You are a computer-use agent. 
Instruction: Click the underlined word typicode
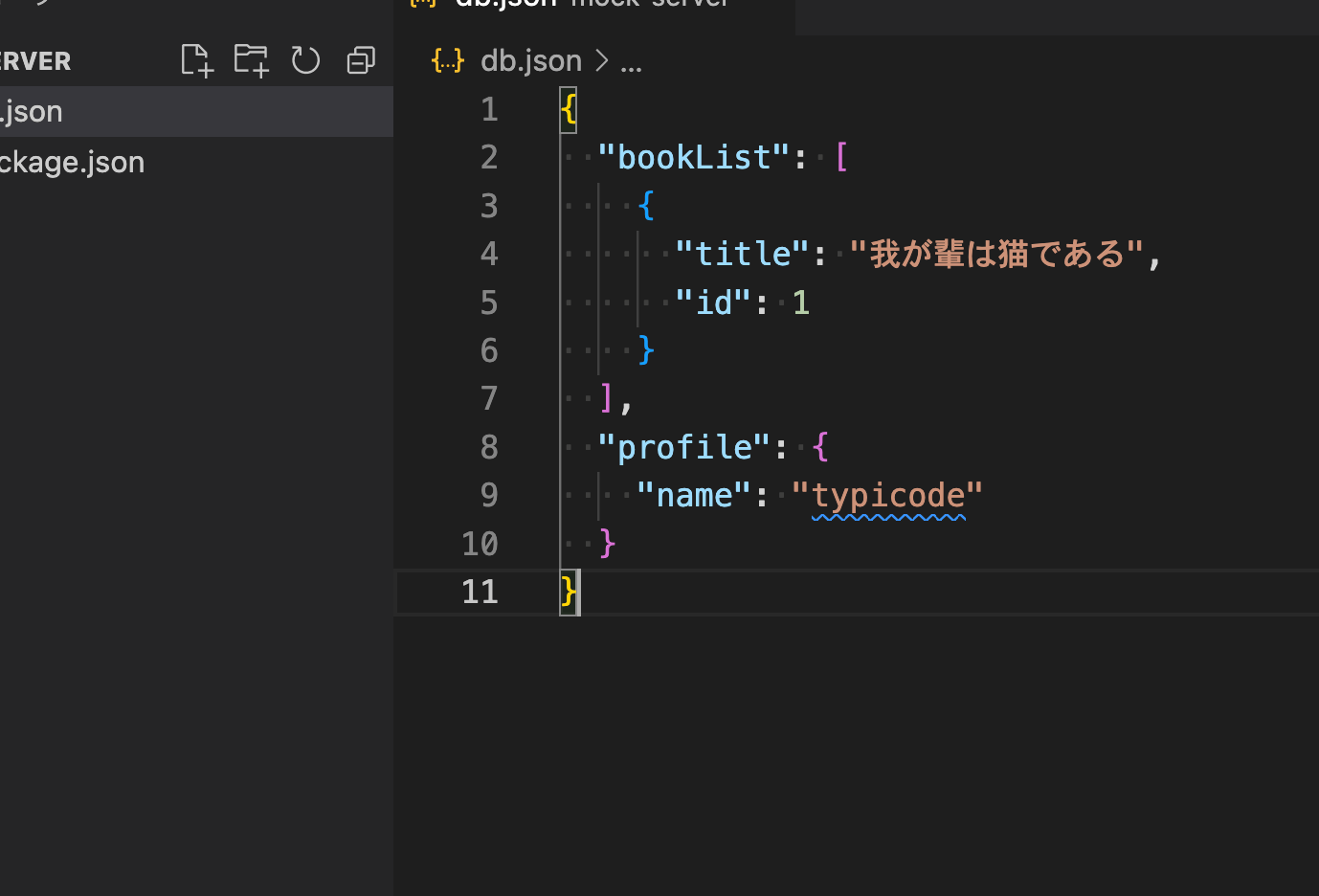click(x=888, y=495)
